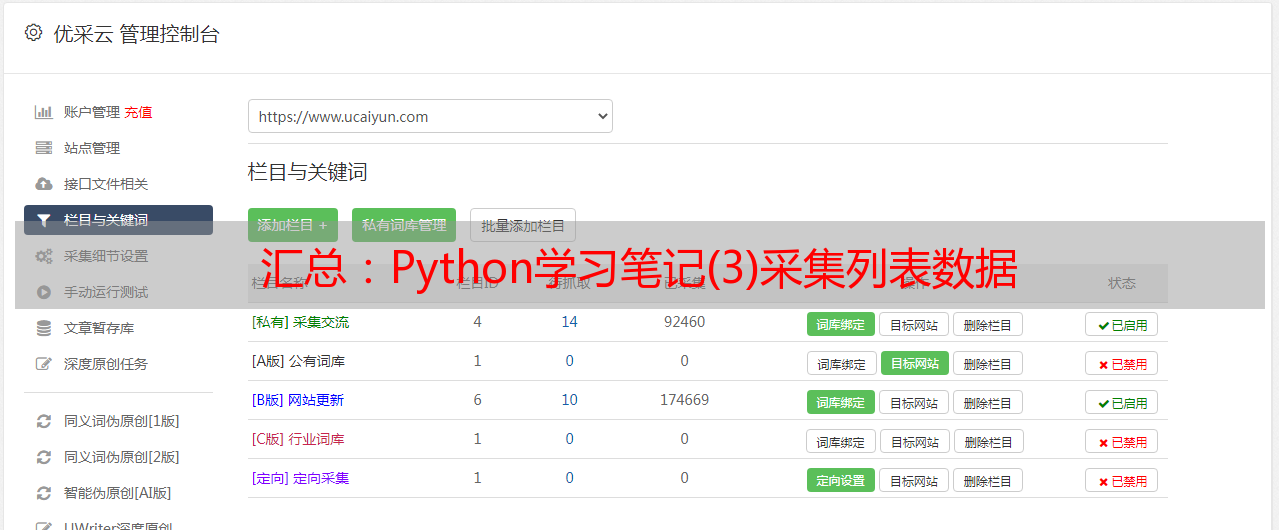The height and width of the screenshot is (530, 1279).
Task: Click the filter icon for 栏目与关键词
Action: click(44, 220)
